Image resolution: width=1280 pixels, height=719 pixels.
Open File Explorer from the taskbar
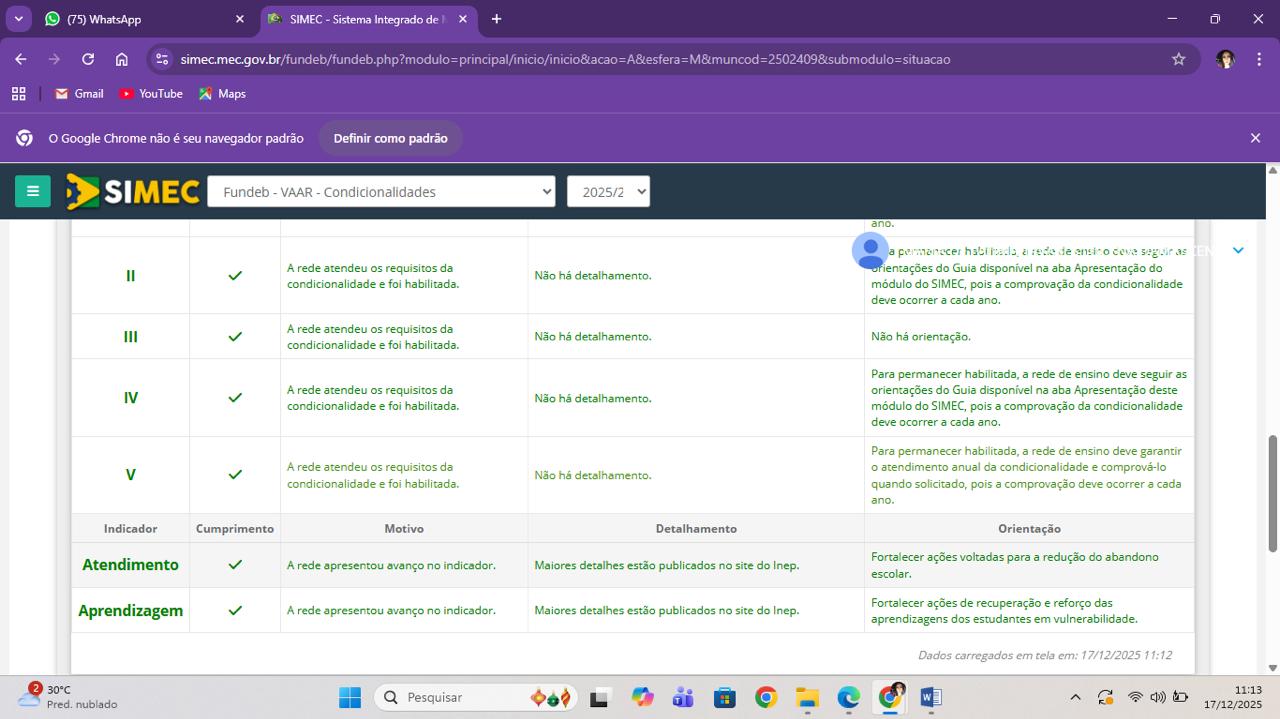coord(807,697)
